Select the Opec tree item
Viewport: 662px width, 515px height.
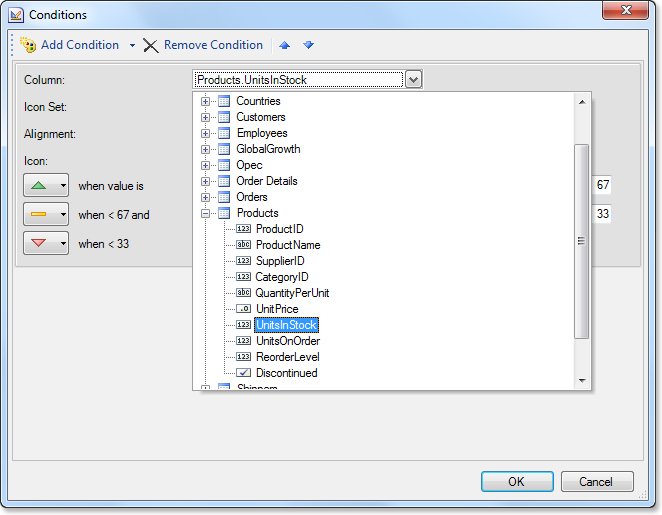249,165
